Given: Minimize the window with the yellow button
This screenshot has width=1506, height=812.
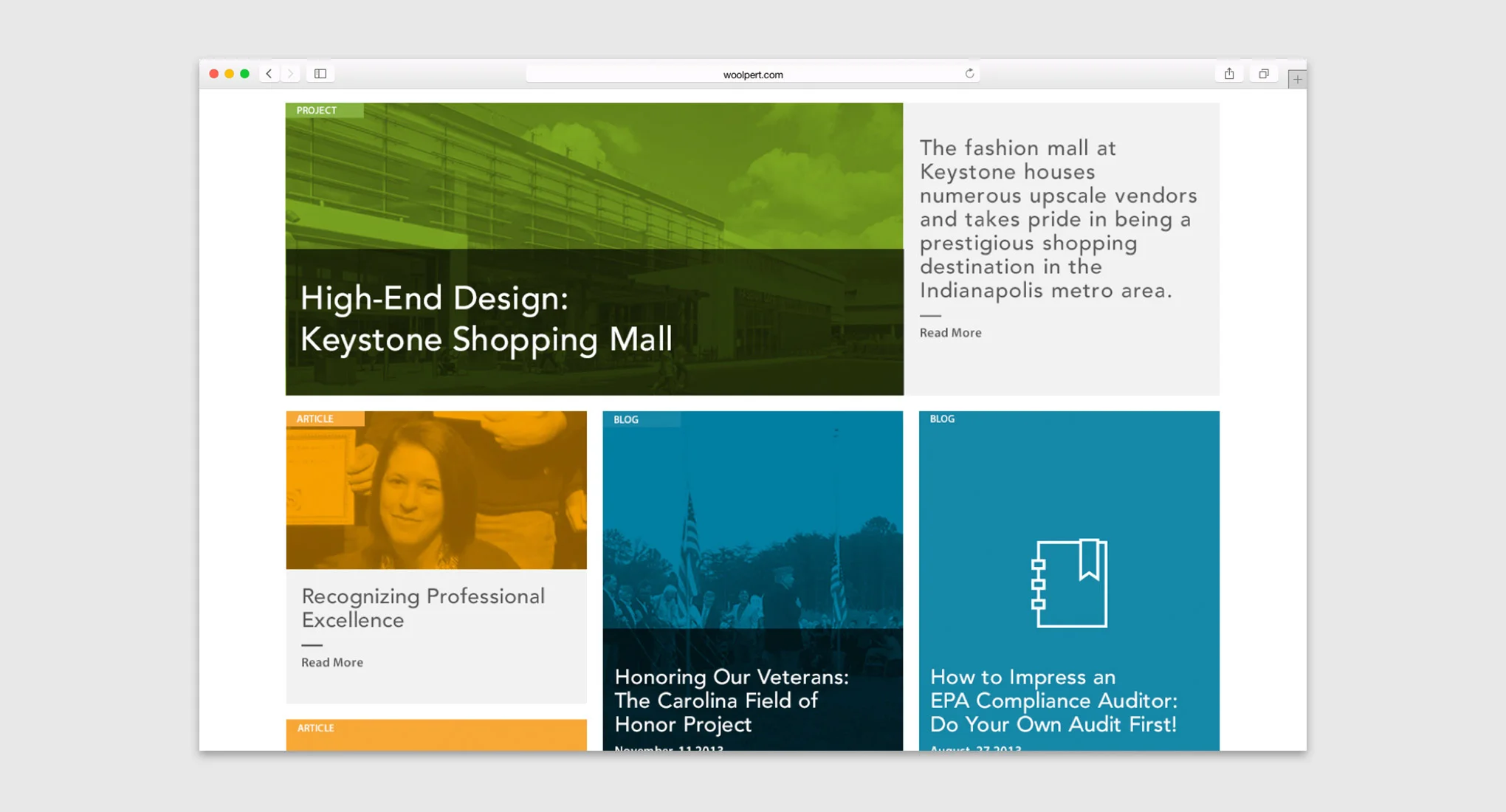Looking at the screenshot, I should (230, 74).
